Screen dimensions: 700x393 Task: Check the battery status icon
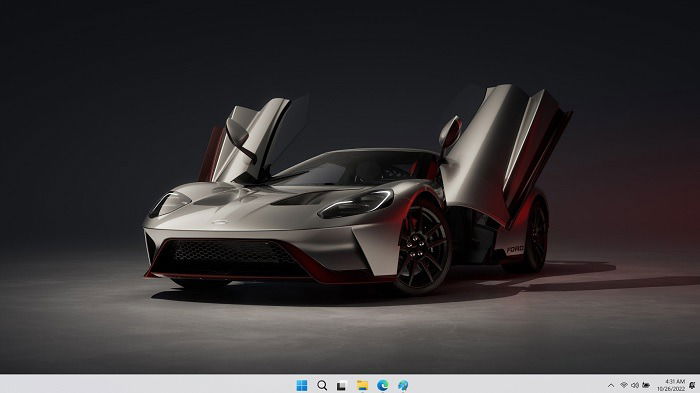click(646, 385)
